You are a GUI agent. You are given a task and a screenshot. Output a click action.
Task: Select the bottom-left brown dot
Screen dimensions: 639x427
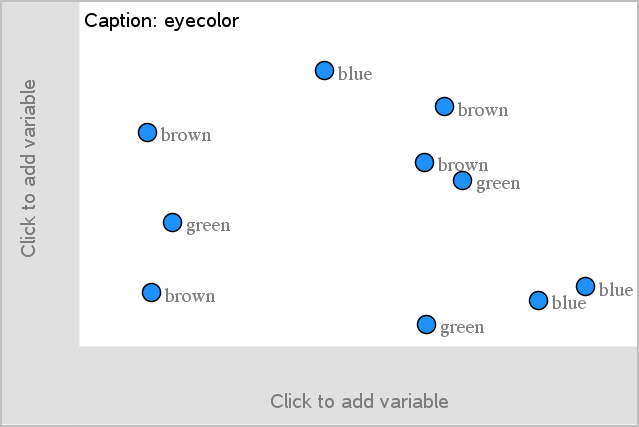coord(151,292)
